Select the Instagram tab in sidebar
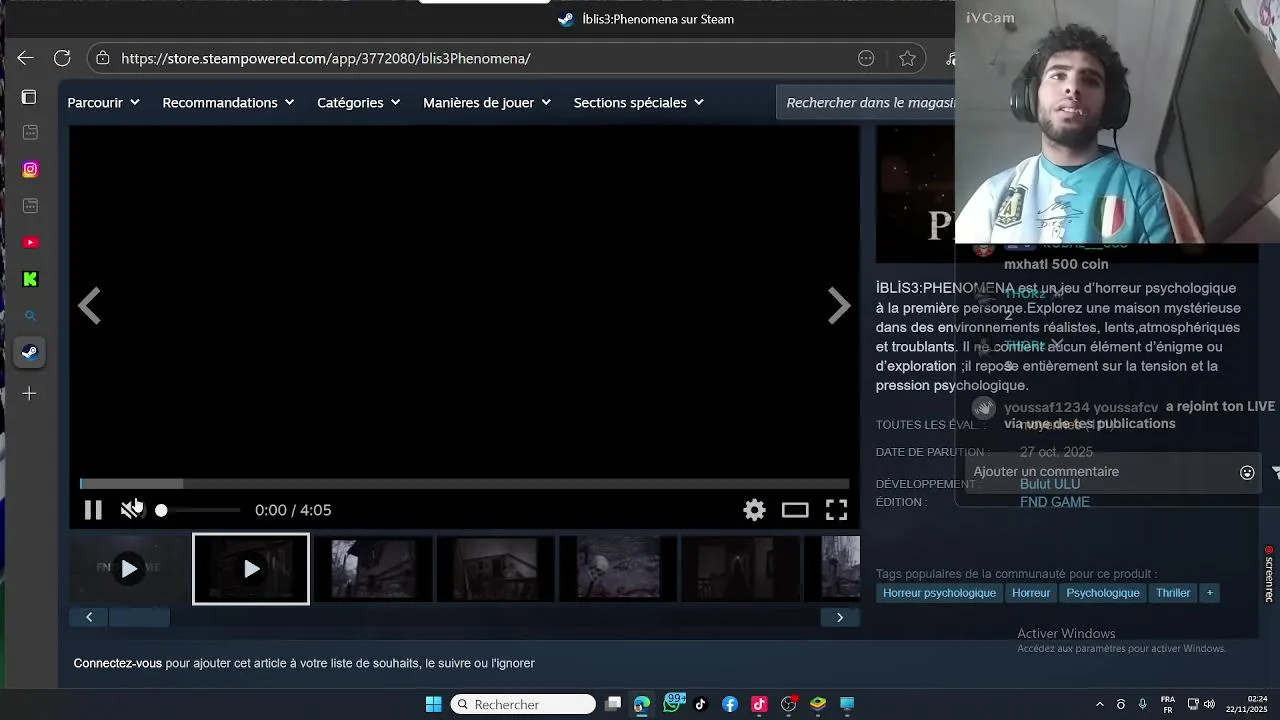 point(30,169)
